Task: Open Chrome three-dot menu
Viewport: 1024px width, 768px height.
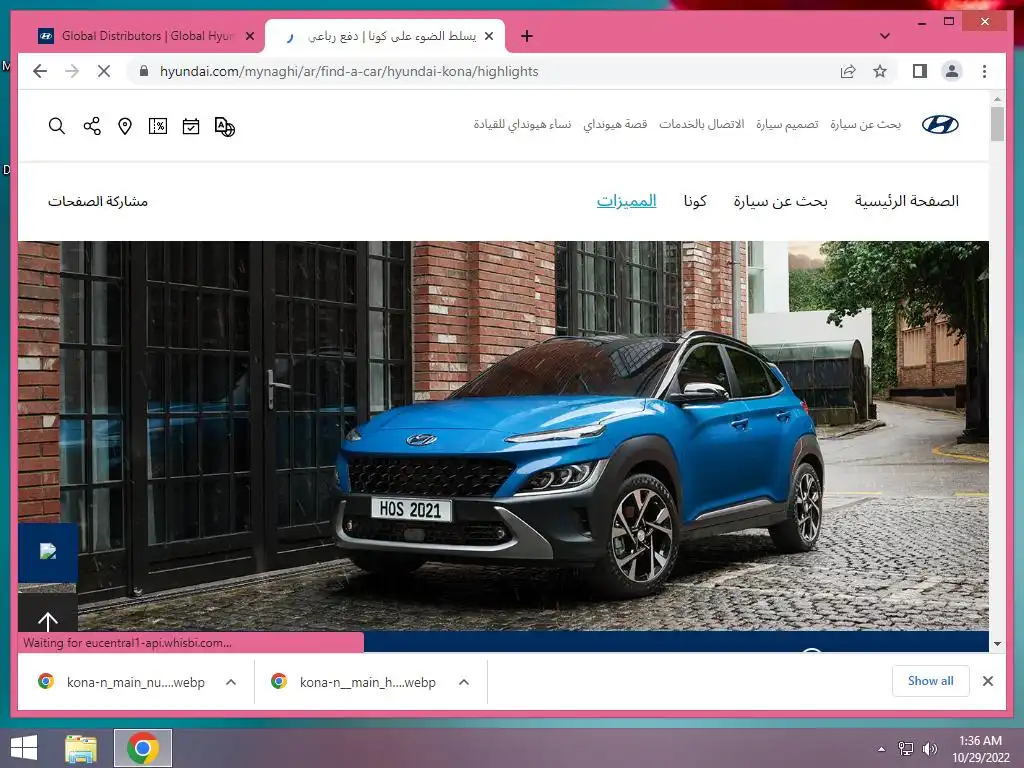Action: point(984,71)
